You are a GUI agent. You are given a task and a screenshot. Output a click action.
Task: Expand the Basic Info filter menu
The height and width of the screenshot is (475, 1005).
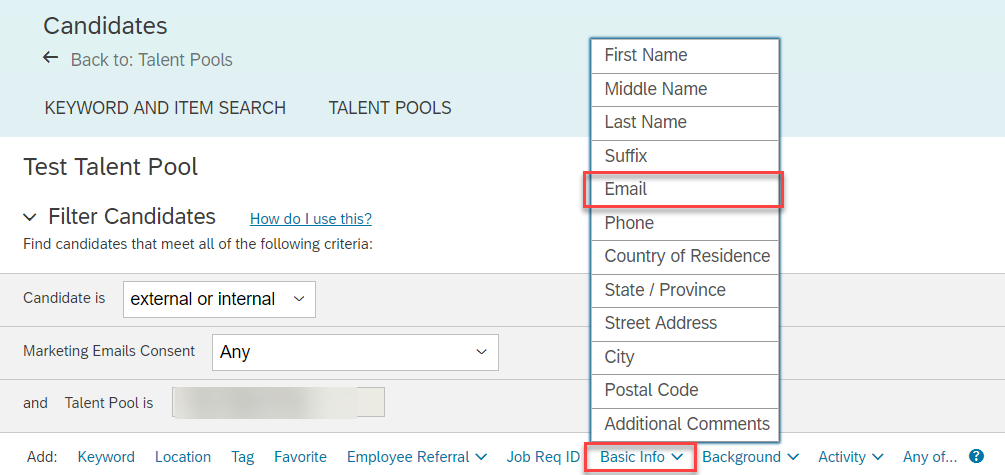pyautogui.click(x=641, y=457)
